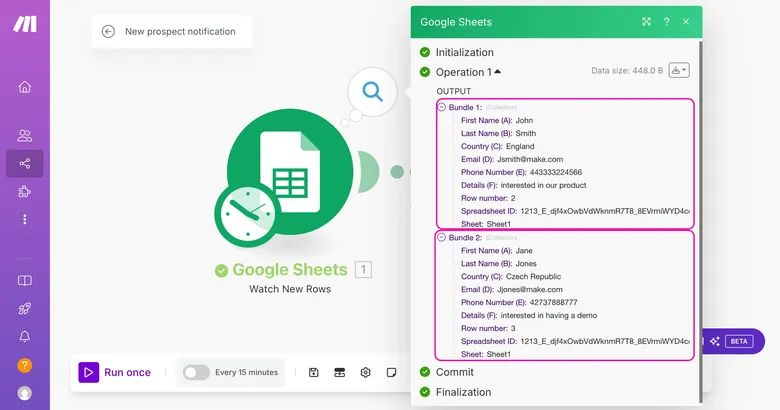Click the OUTPUT section heading
The height and width of the screenshot is (410, 780).
coord(454,91)
